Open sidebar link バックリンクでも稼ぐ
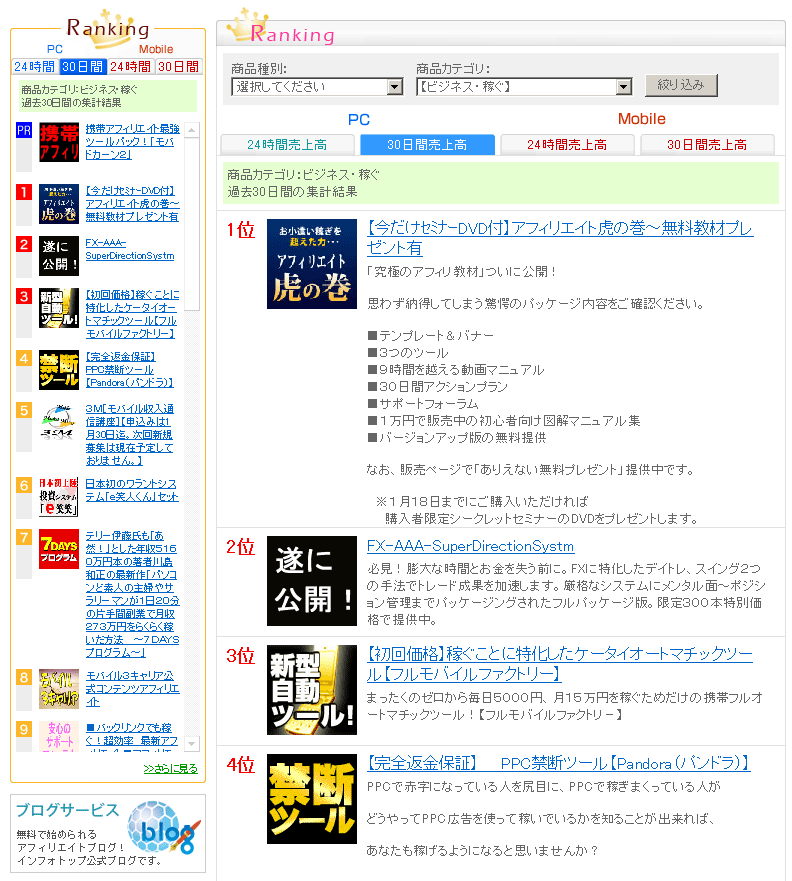 tap(131, 736)
